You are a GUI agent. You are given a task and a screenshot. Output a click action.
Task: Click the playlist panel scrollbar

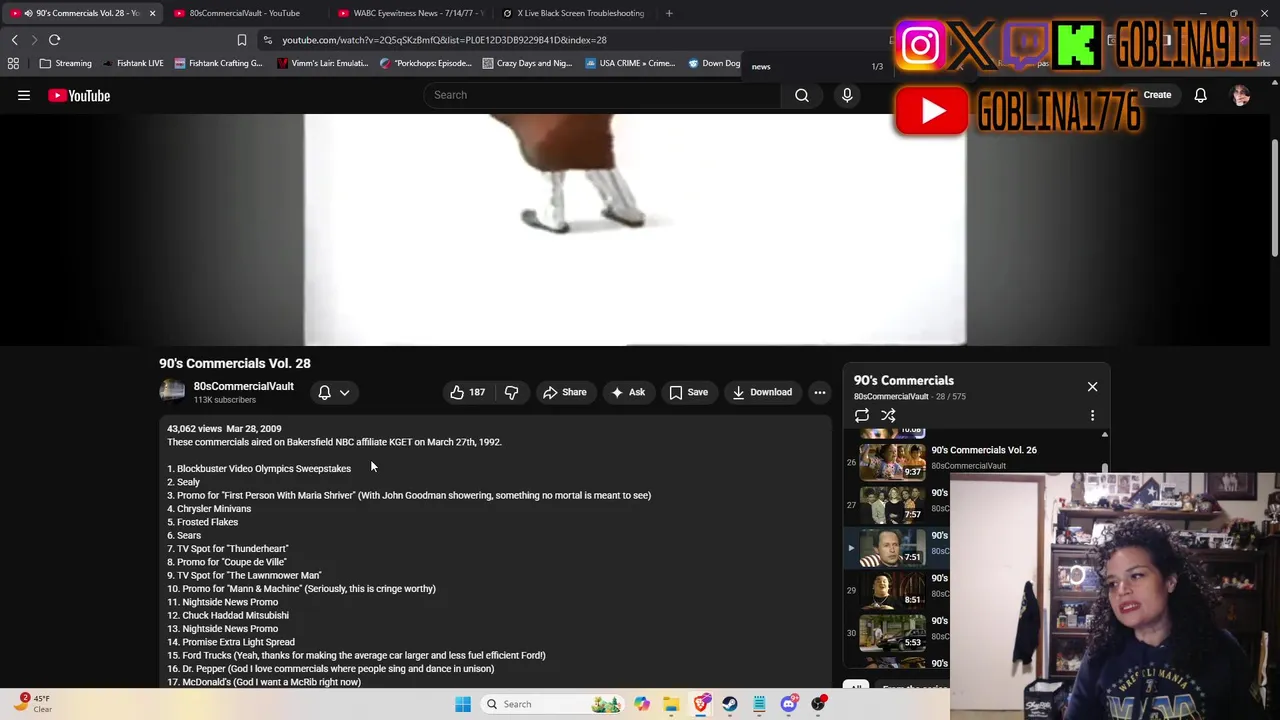click(x=1104, y=468)
